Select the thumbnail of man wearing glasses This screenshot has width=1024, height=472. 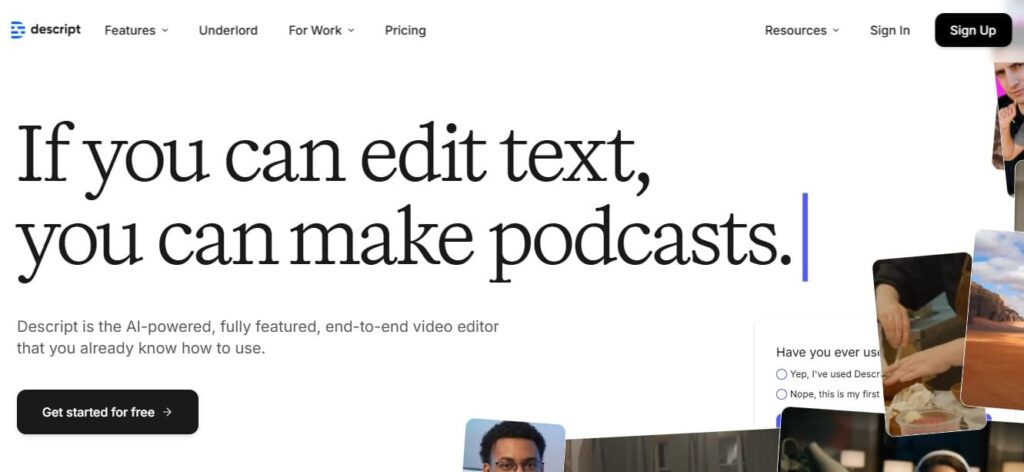coord(514,447)
